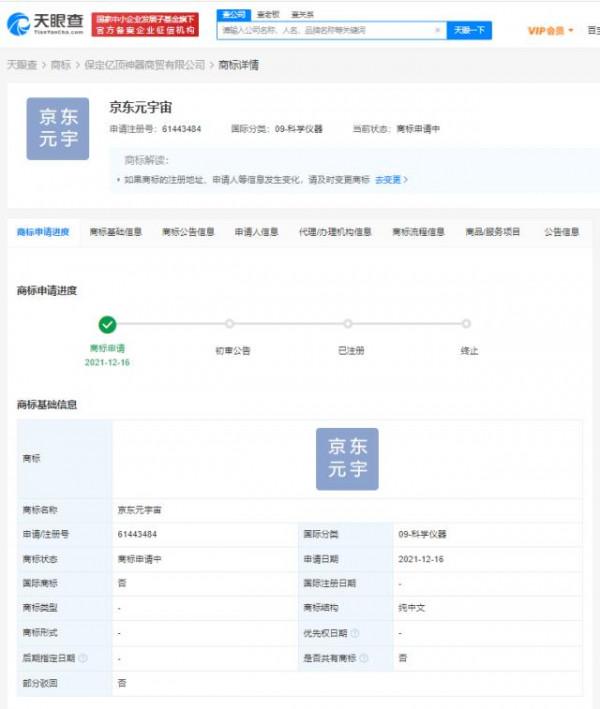This screenshot has height=709, width=600.
Task: Click the header 京东元宇 trademark thumbnail
Action: tap(58, 129)
